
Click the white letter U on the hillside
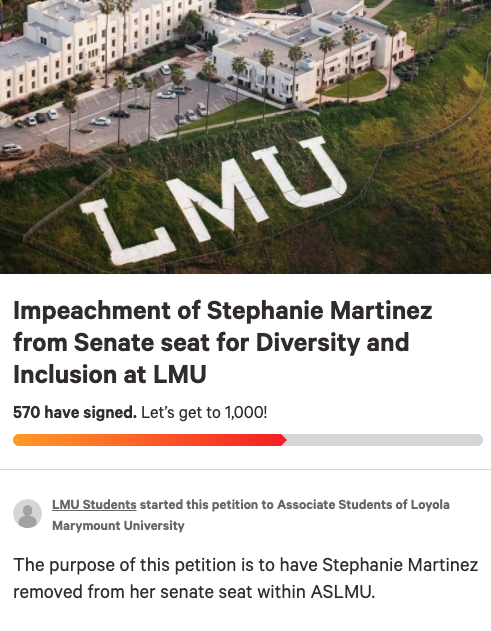coord(308,173)
